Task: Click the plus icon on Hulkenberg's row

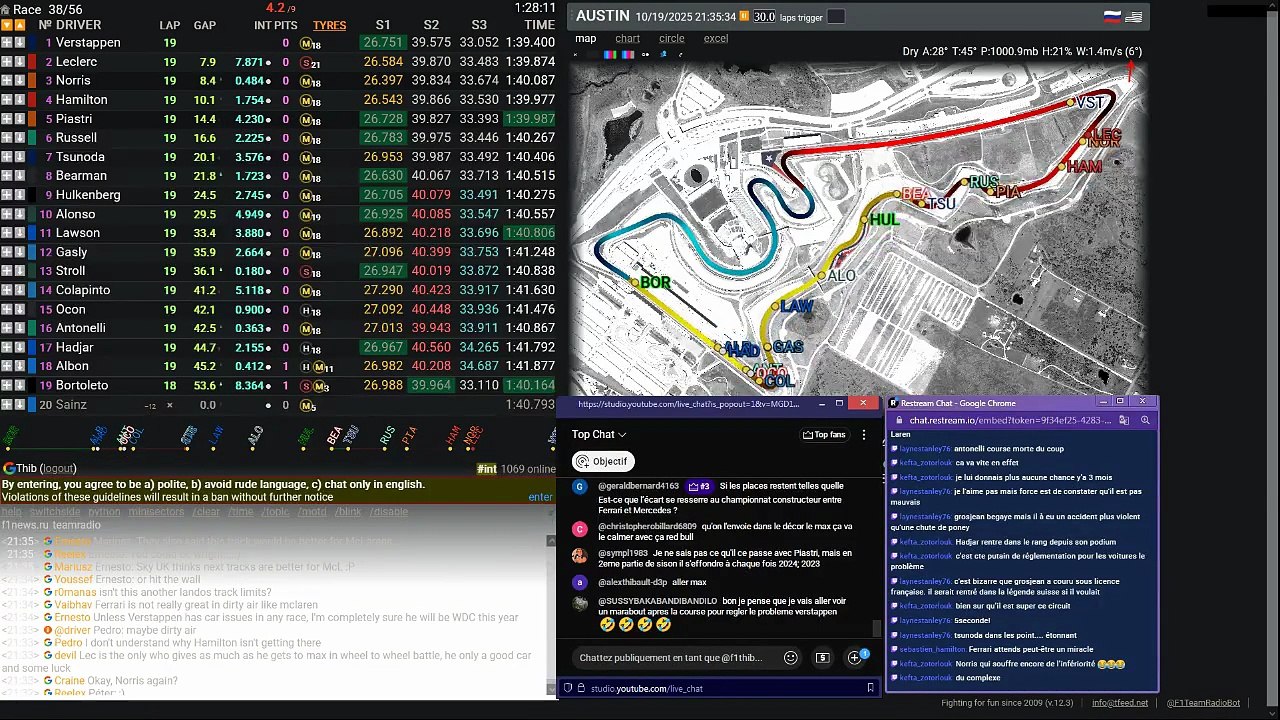Action: pyautogui.click(x=6, y=195)
